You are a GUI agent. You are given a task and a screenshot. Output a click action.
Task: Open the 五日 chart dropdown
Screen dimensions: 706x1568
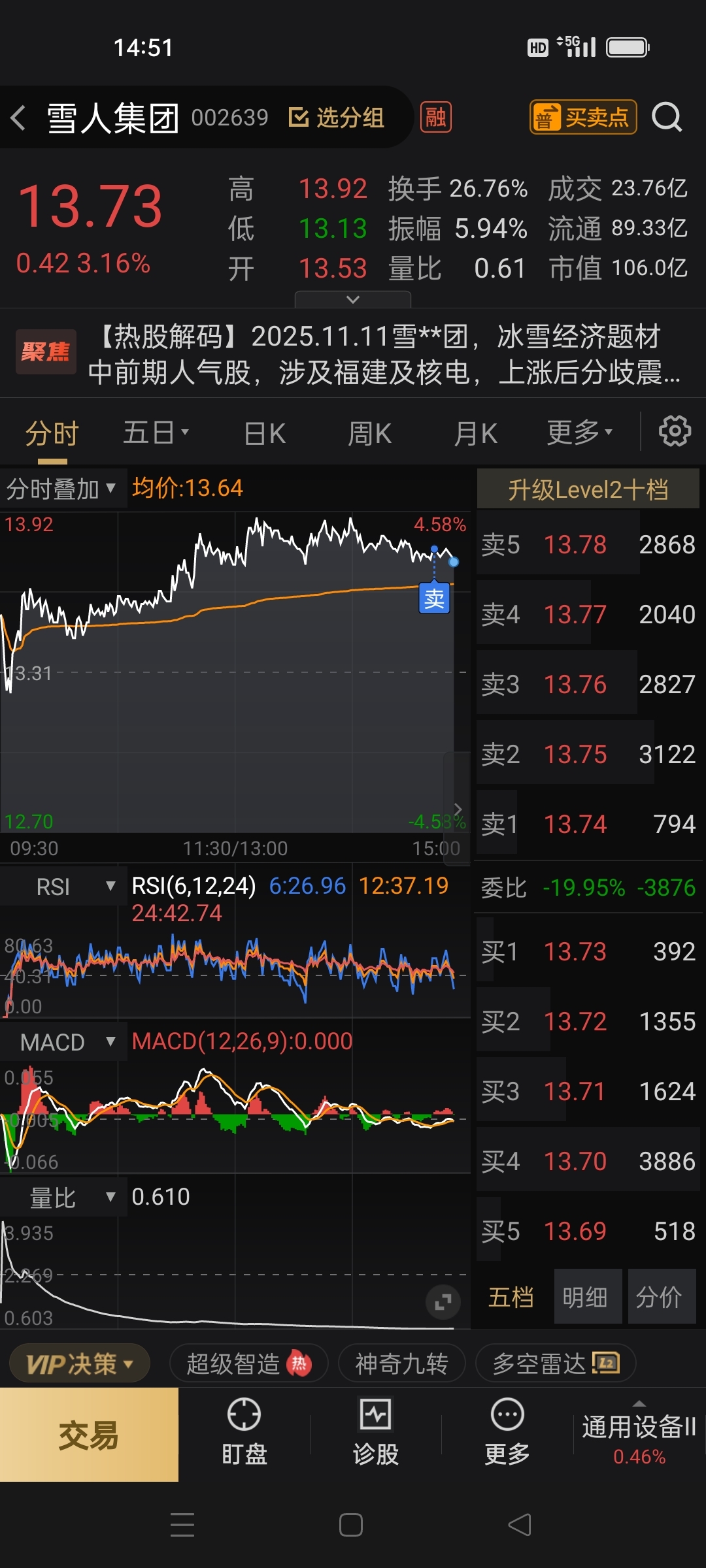coord(156,433)
